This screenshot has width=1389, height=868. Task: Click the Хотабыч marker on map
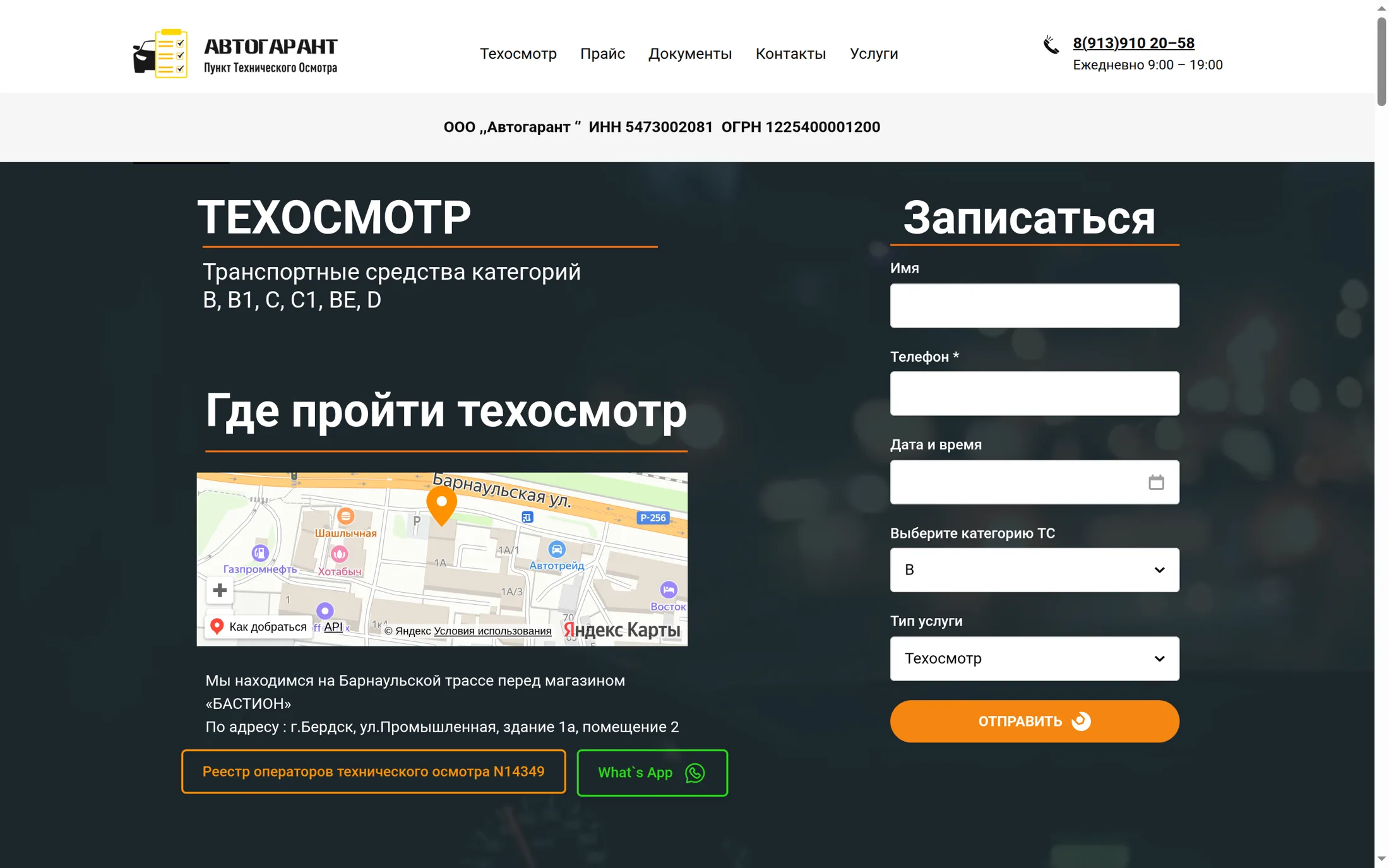point(340,554)
